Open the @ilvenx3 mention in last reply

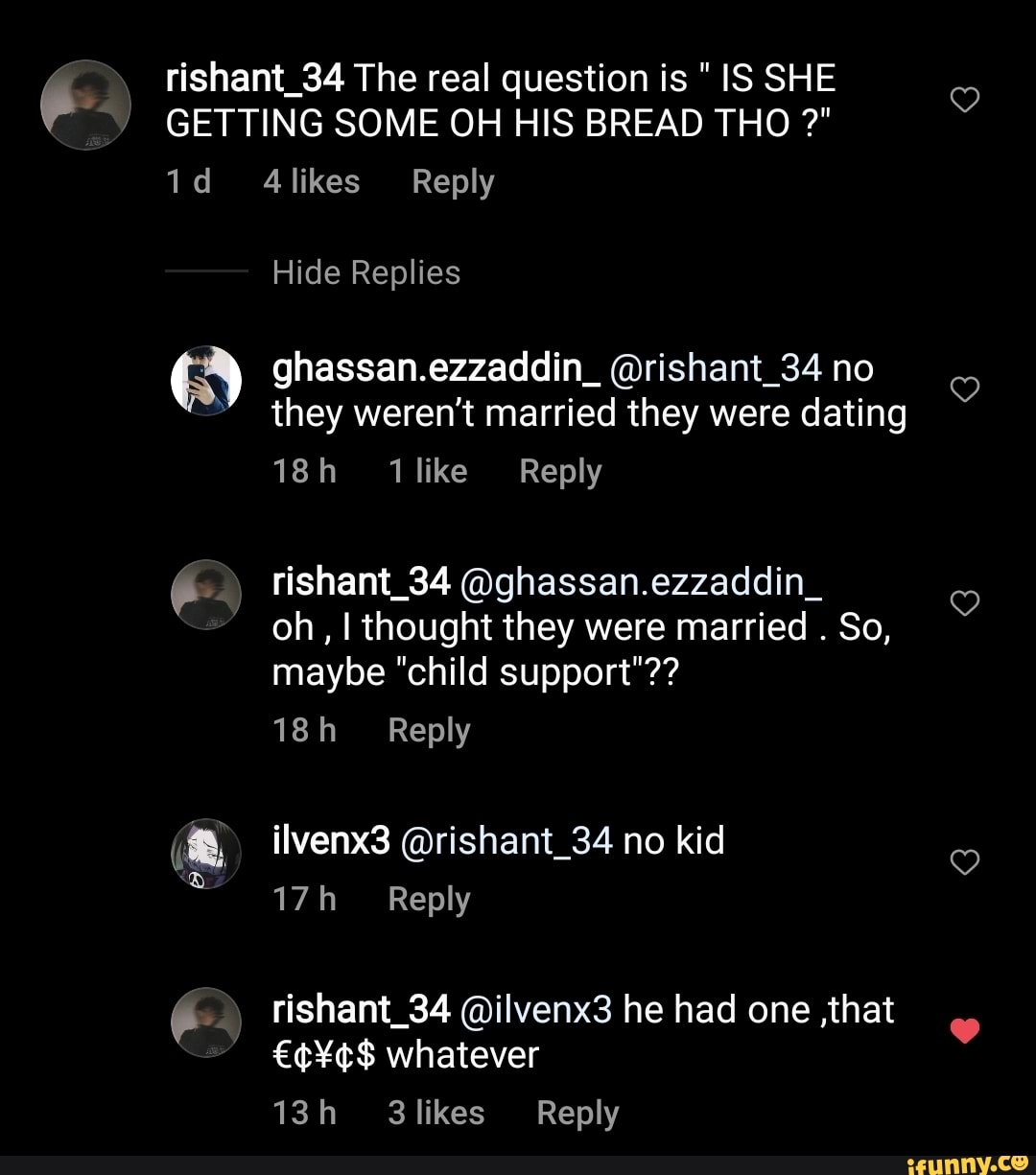pos(536,1009)
